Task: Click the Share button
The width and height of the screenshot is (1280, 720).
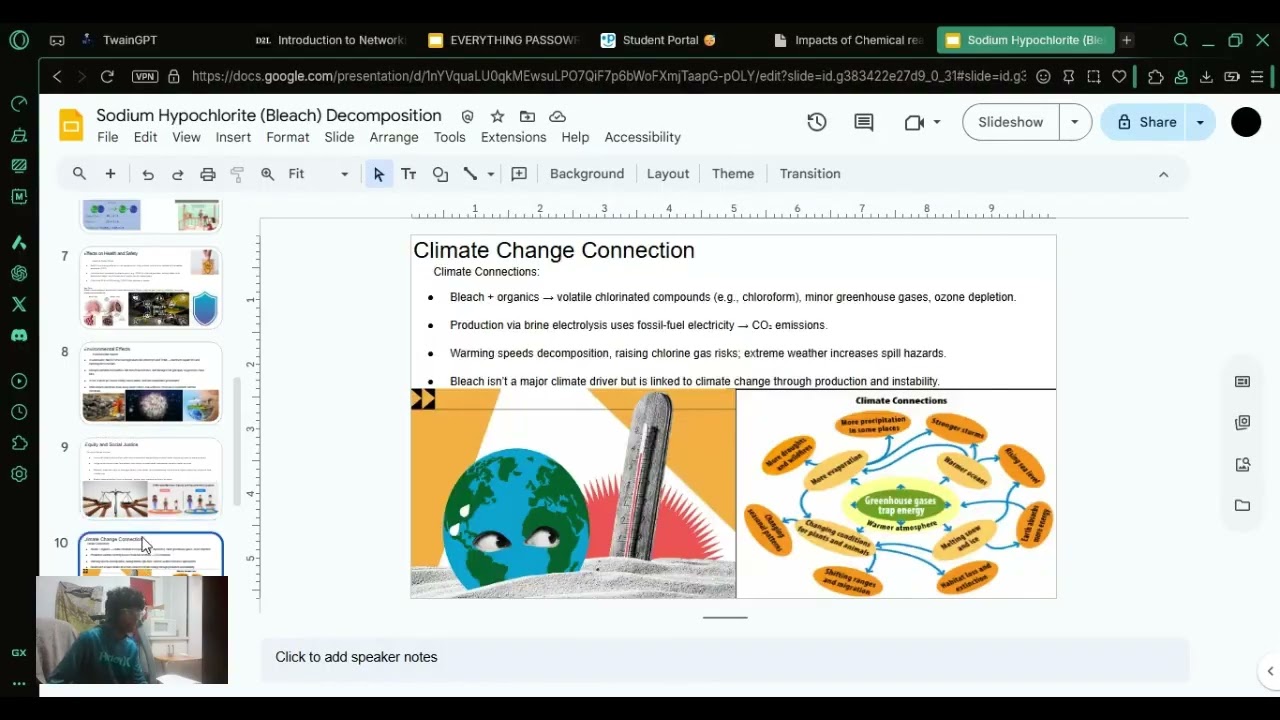Action: click(1145, 122)
